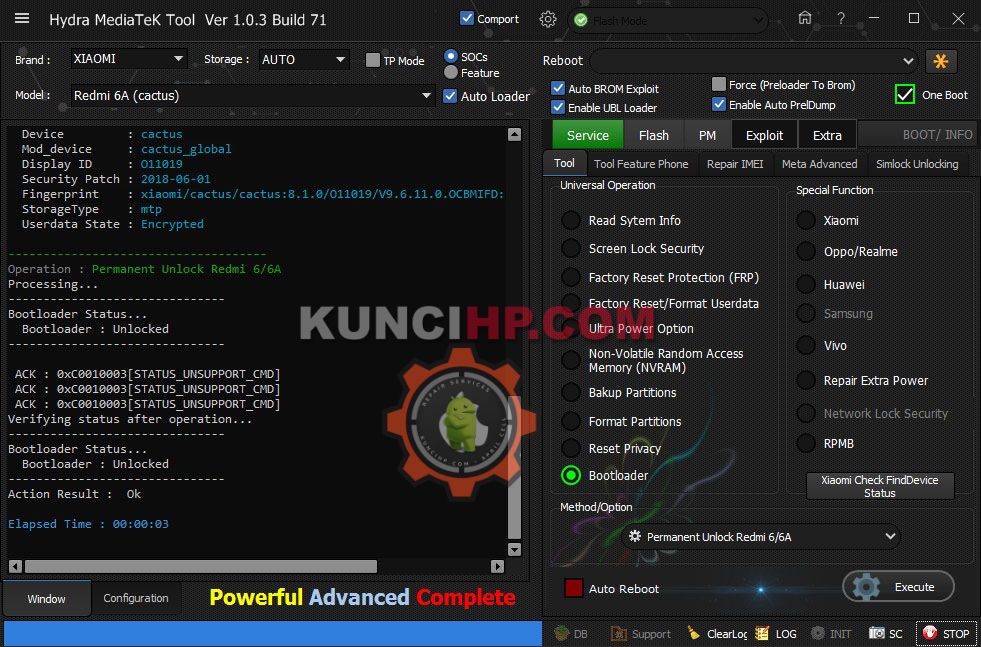Click the INIT status bar button
981x647 pixels.
click(x=831, y=634)
